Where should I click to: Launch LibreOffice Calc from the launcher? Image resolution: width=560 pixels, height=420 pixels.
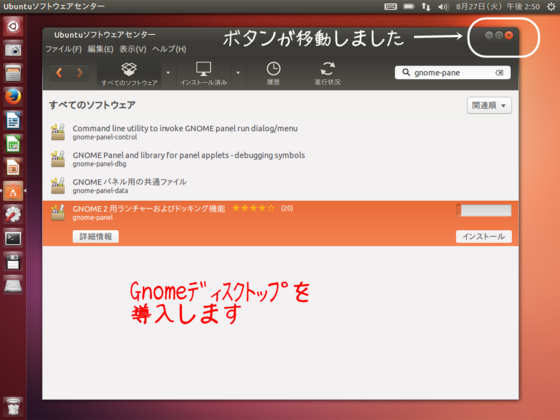point(13,144)
